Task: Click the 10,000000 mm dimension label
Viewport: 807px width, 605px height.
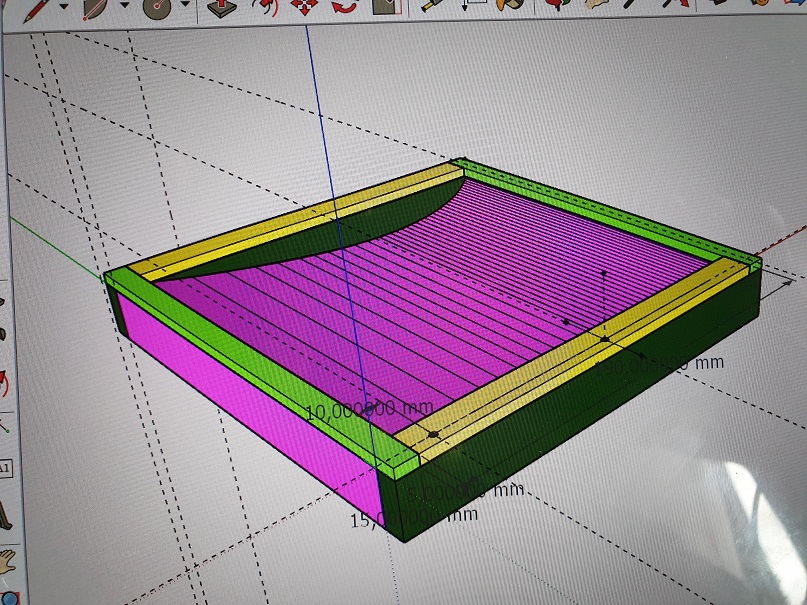Action: (354, 410)
